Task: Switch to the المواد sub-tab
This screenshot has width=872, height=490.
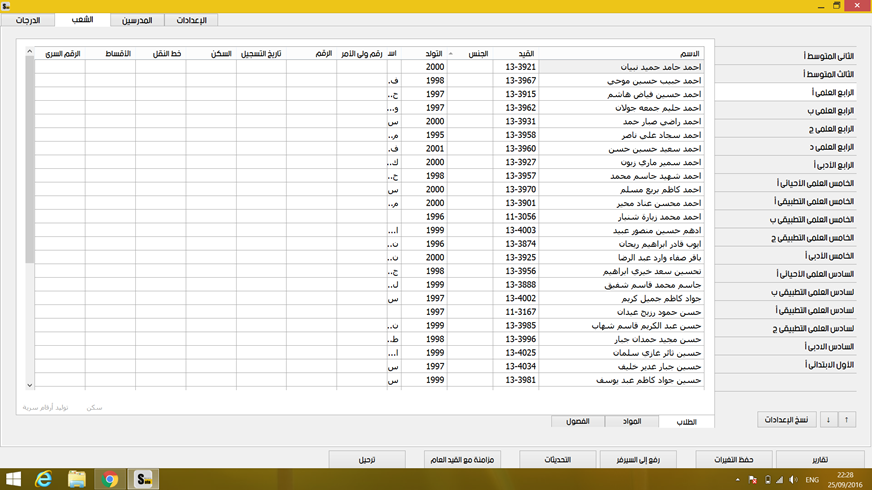Action: (632, 421)
